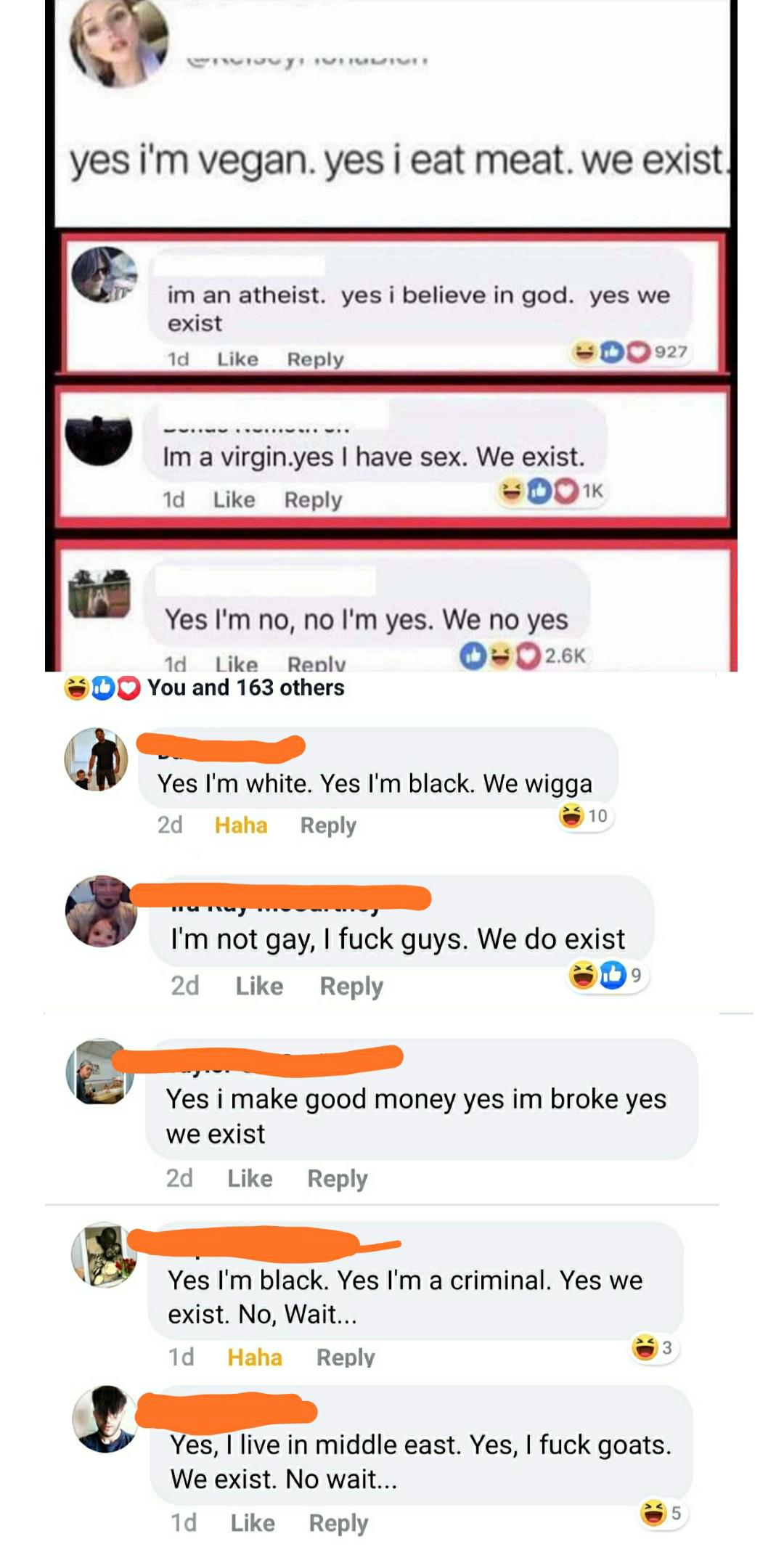784x1547 pixels.
Task: Open profile picture of 'We wigga' commenter
Action: coord(97,759)
